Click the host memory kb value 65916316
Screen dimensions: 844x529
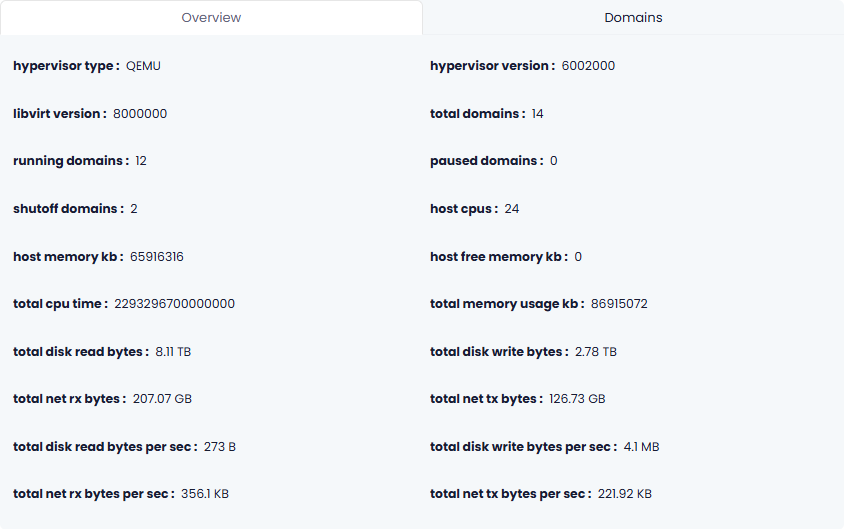157,257
